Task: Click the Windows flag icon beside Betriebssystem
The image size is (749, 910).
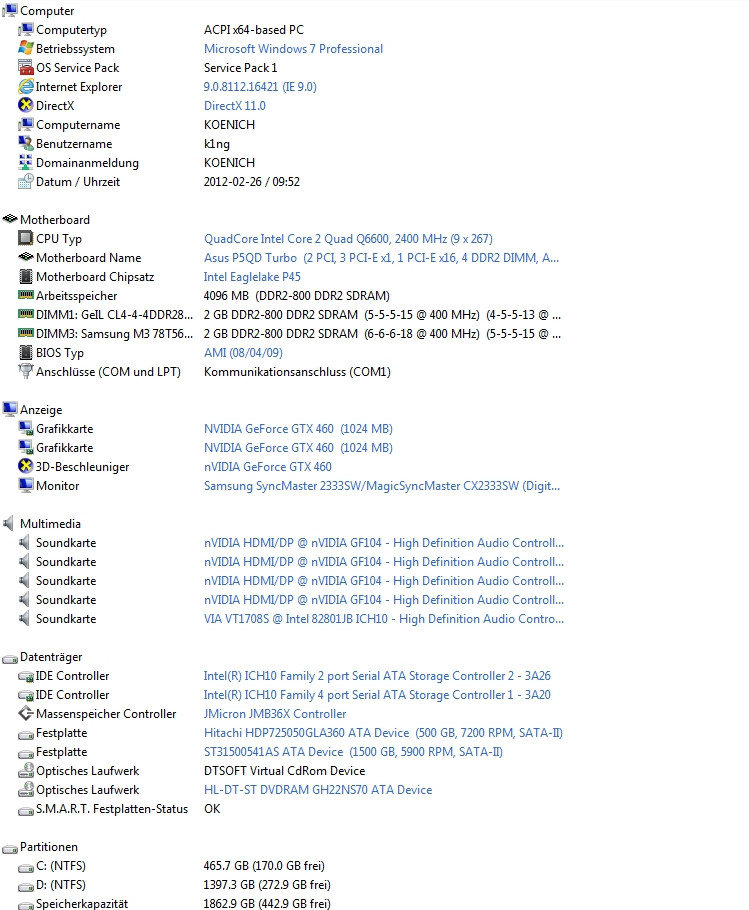Action: 26,49
